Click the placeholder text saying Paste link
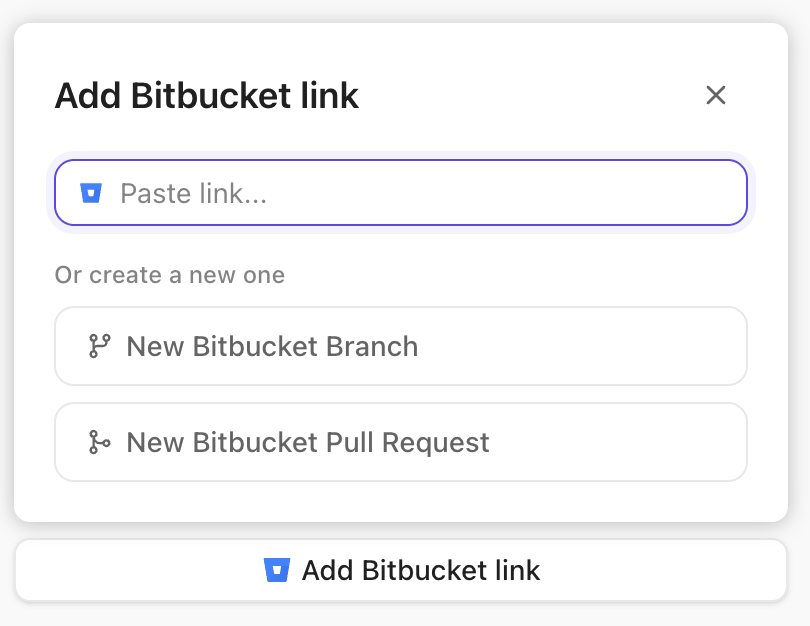Image resolution: width=810 pixels, height=626 pixels. pos(193,193)
